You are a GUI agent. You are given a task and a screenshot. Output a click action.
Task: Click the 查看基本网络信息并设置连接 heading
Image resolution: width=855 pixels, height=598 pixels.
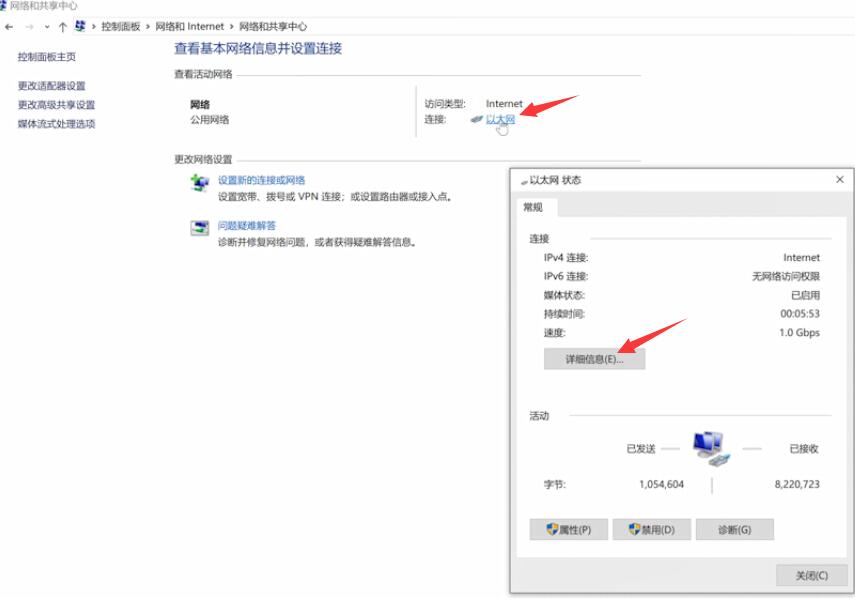coord(258,49)
